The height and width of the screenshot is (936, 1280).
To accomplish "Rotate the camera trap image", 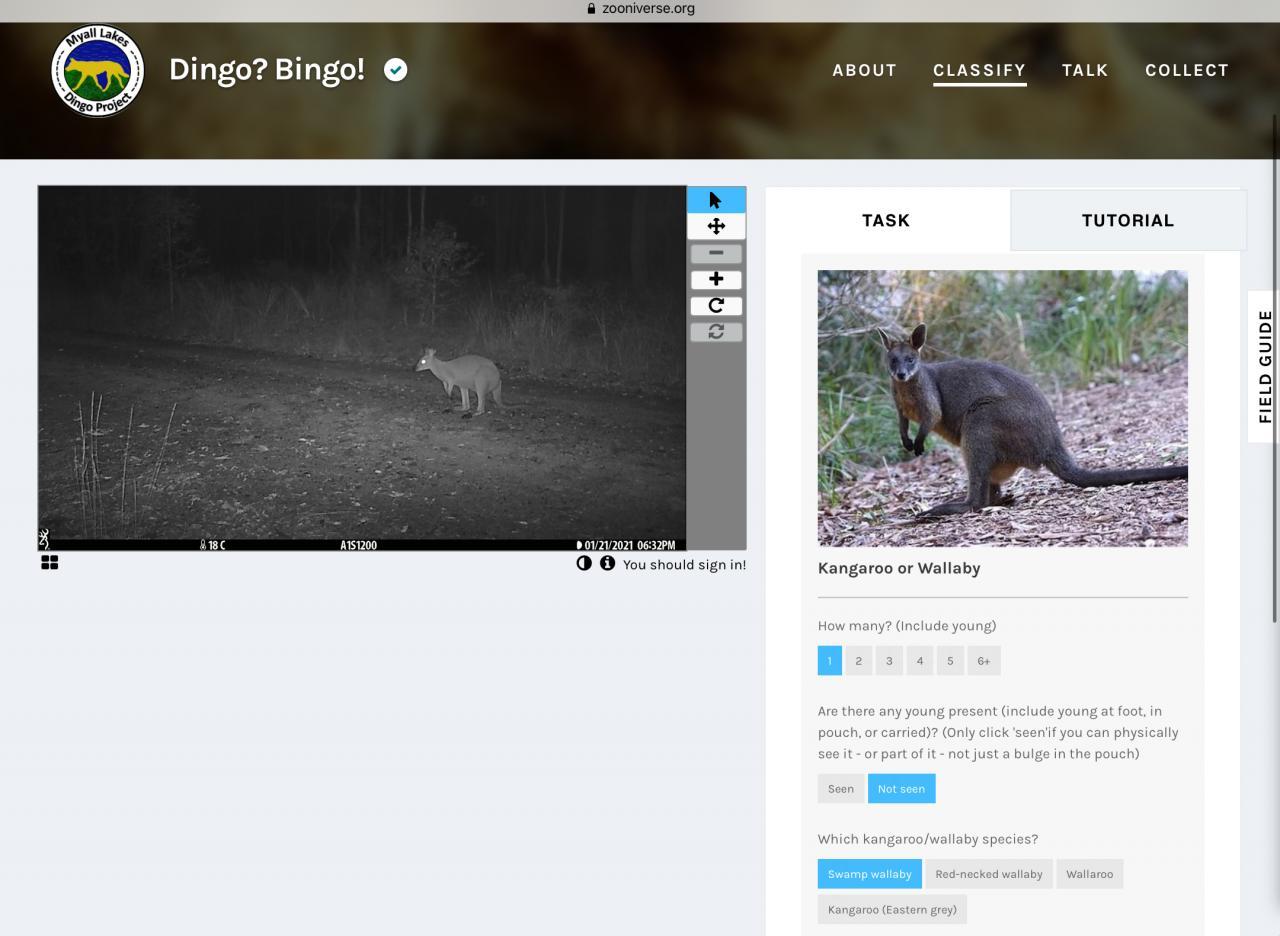I will (716, 305).
